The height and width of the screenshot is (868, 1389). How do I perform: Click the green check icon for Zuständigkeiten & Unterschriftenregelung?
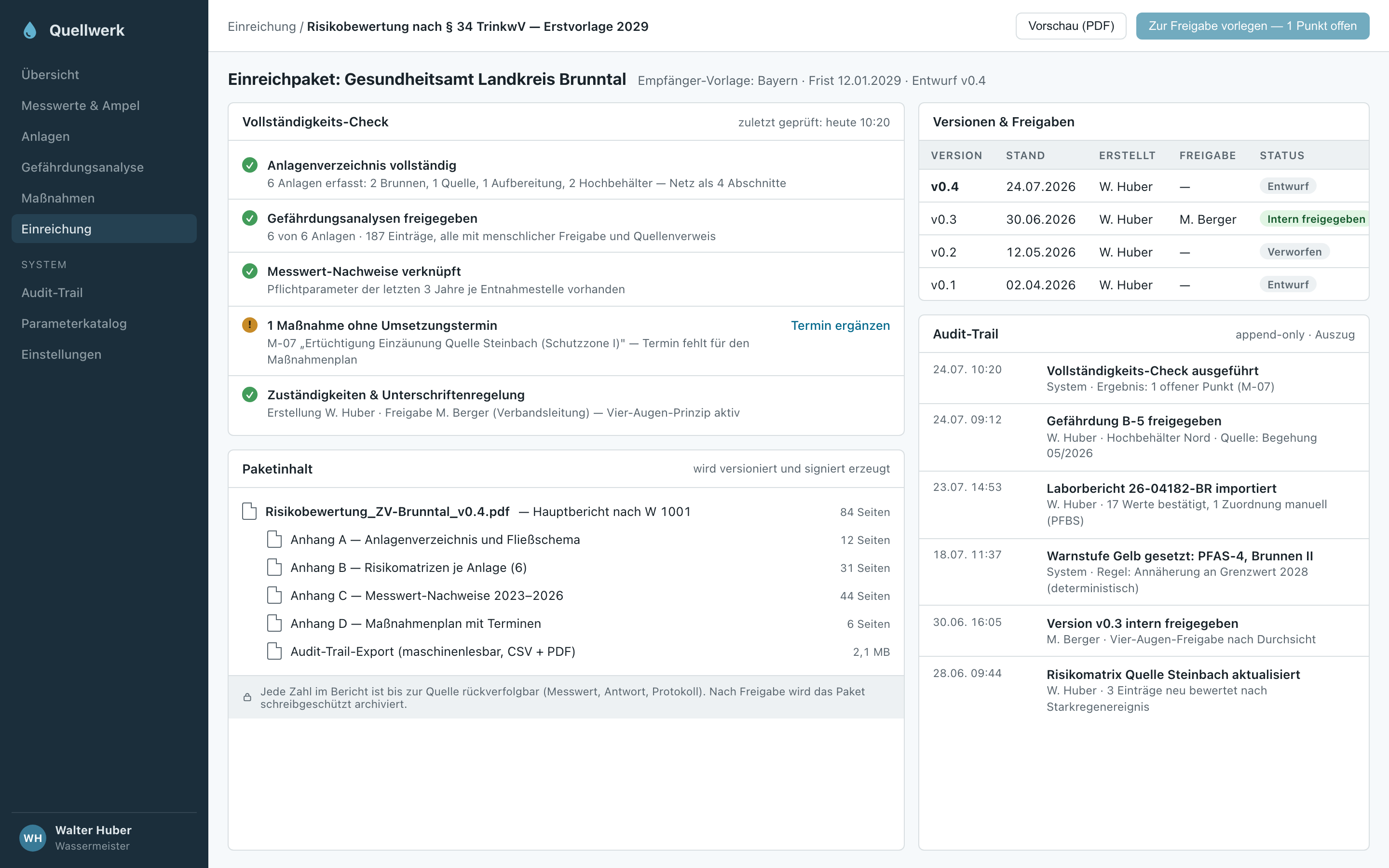coord(250,394)
